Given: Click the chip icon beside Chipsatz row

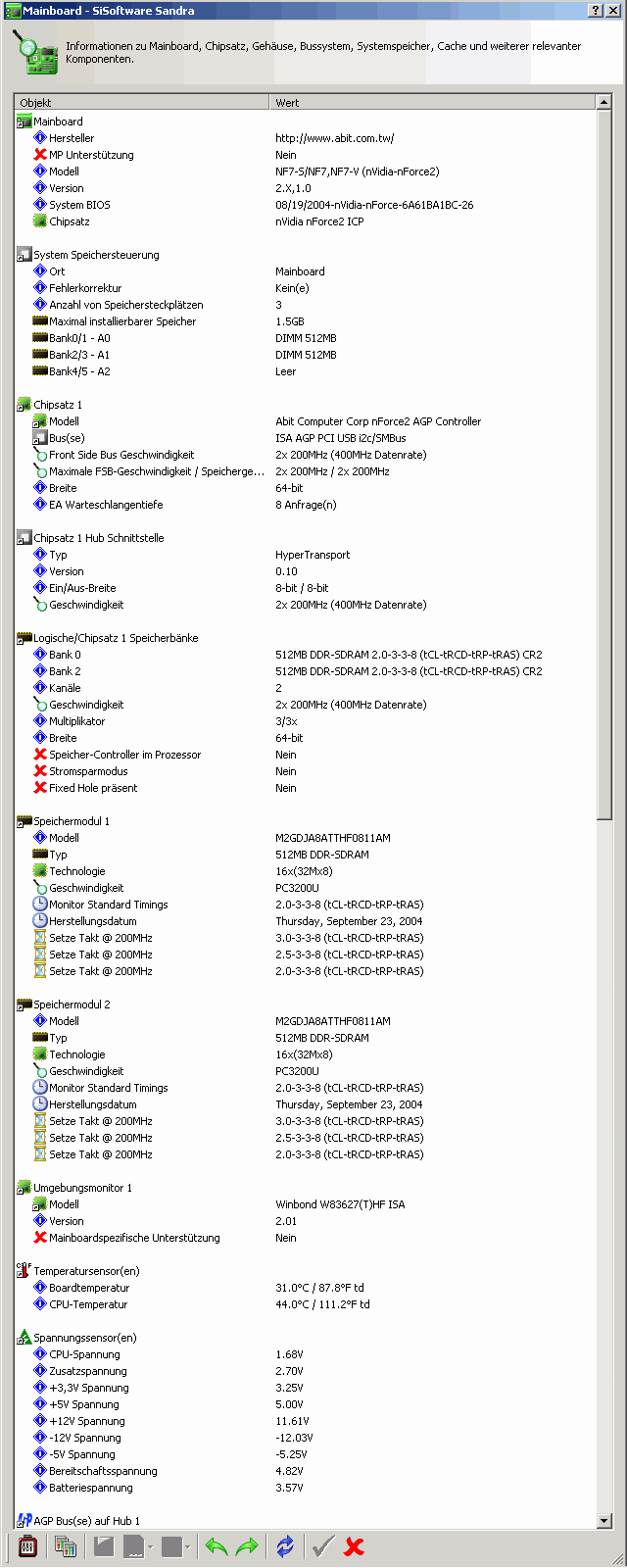Looking at the screenshot, I should 40,221.
